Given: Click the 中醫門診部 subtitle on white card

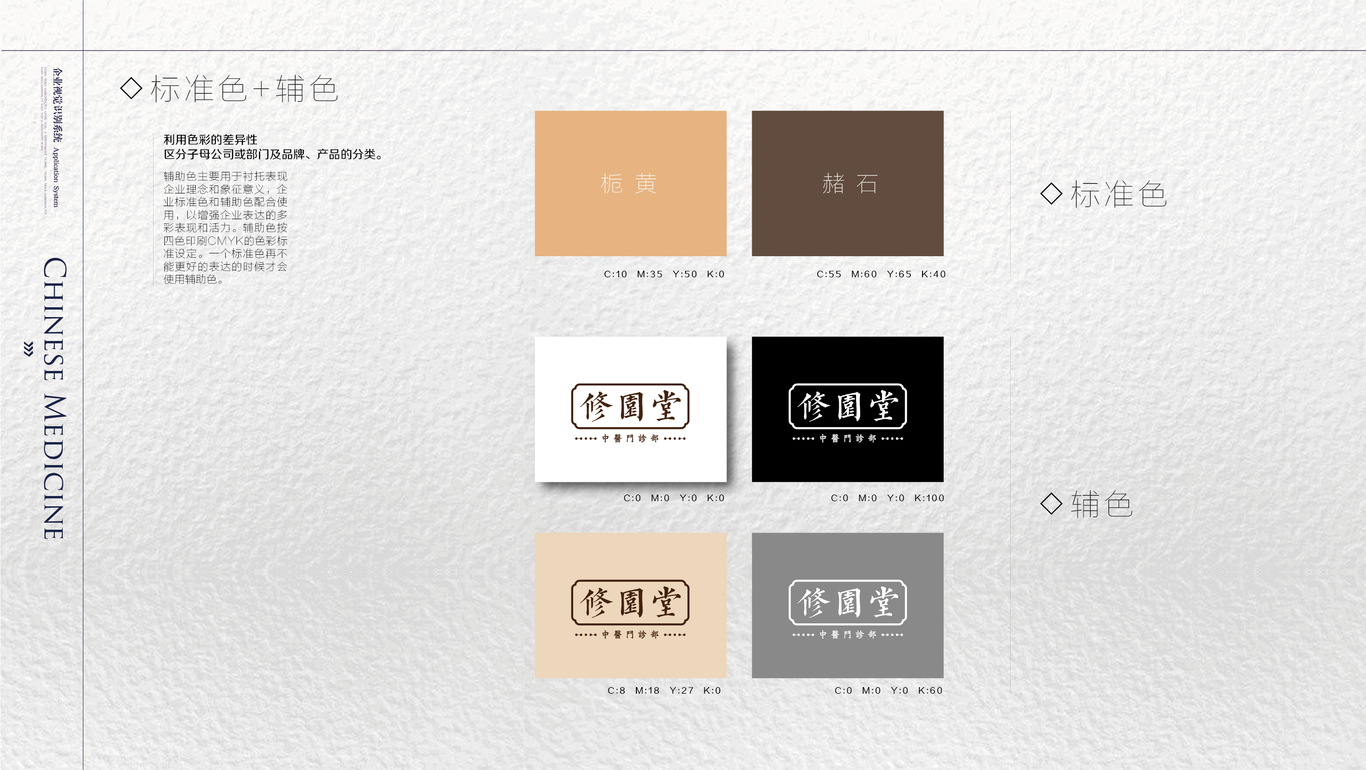Looking at the screenshot, I should (x=631, y=439).
